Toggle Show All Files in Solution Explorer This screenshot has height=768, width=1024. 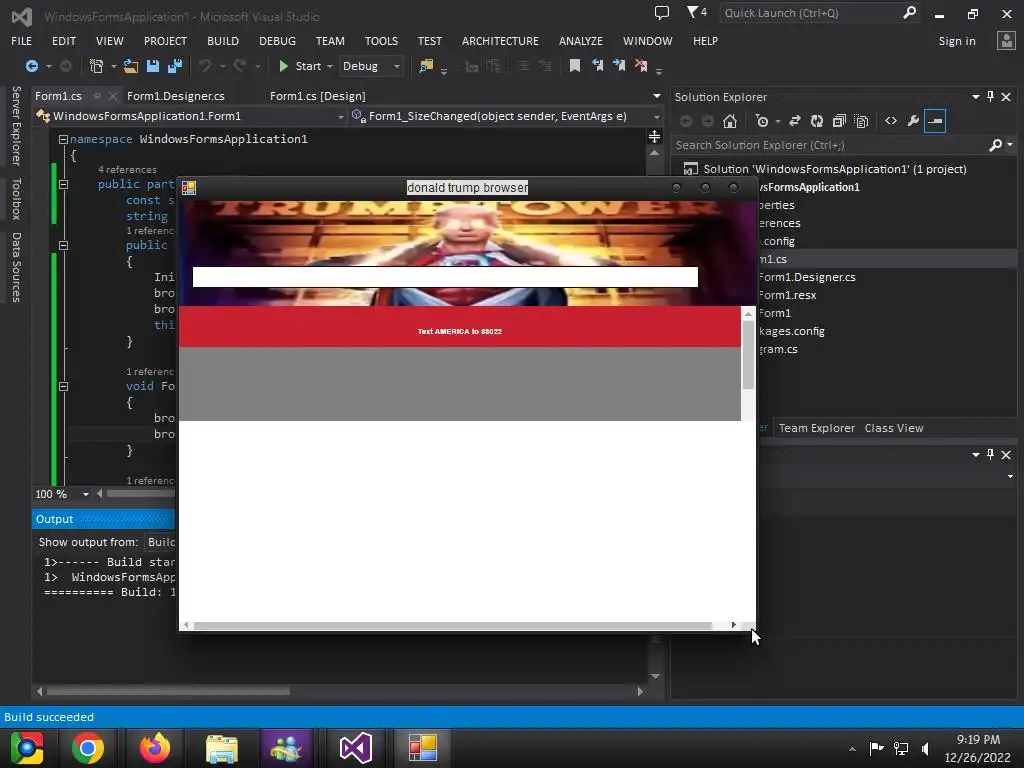pyautogui.click(x=861, y=121)
